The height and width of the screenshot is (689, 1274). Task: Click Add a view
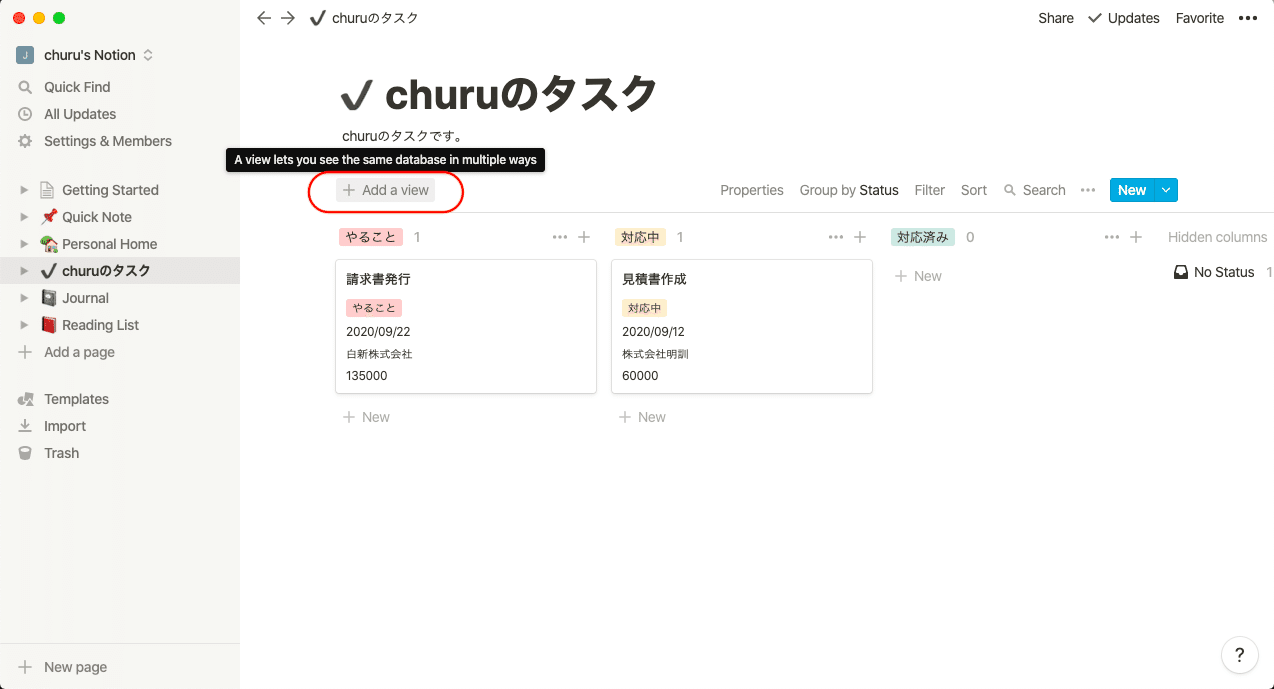386,190
